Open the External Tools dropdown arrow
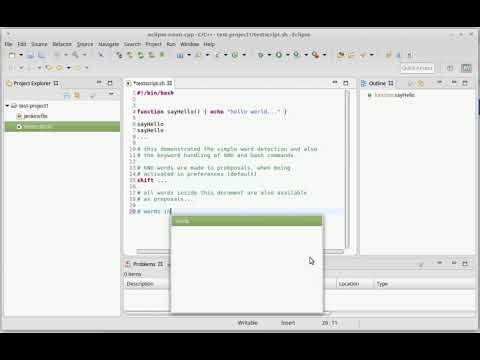 pyautogui.click(x=324, y=55)
